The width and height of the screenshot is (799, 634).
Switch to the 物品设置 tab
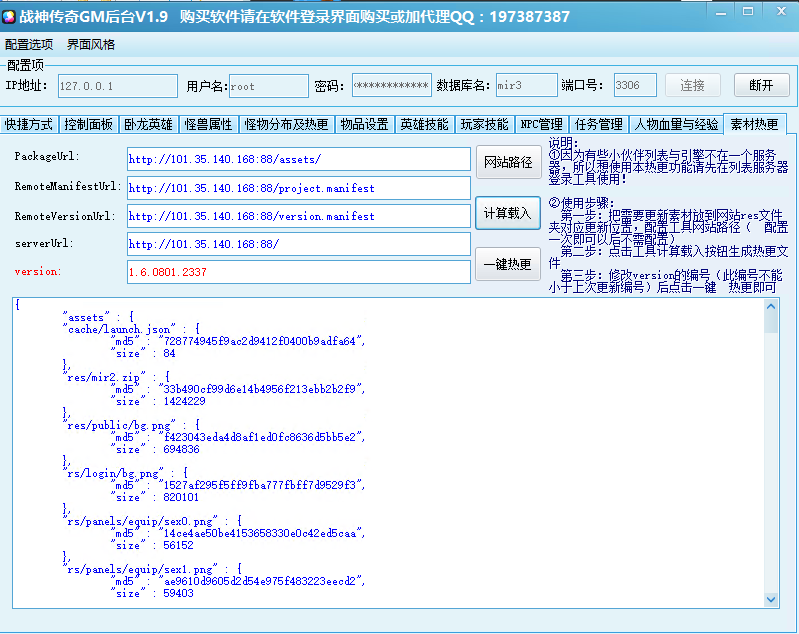click(364, 124)
